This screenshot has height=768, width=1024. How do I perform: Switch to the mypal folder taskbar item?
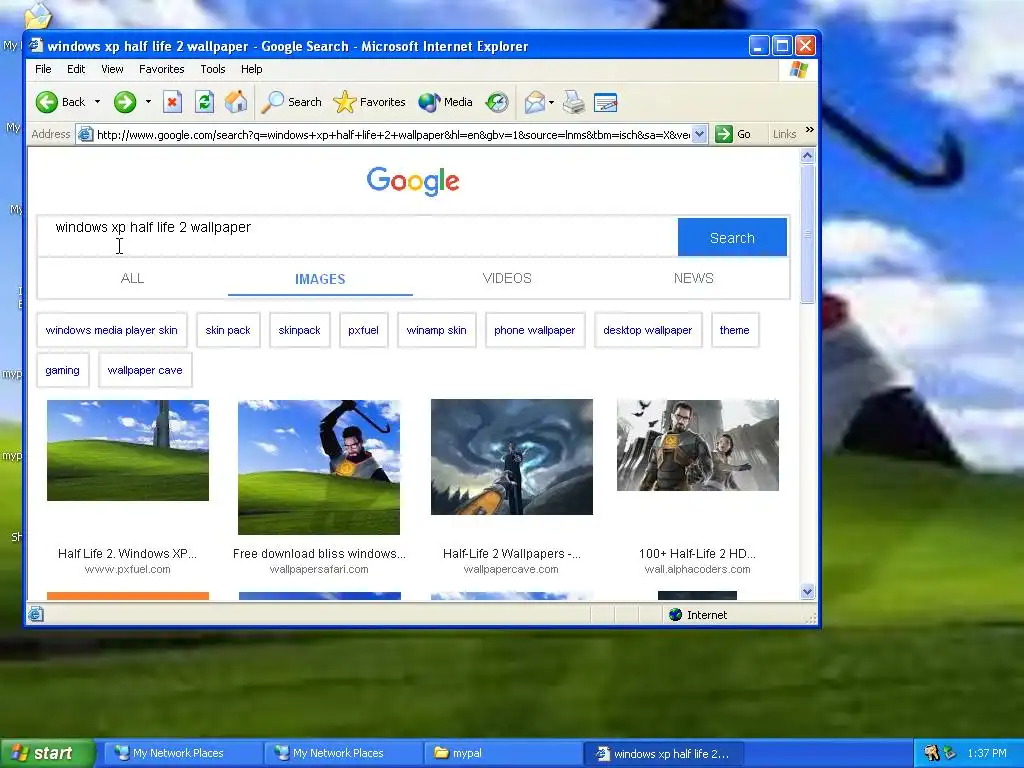(x=503, y=753)
